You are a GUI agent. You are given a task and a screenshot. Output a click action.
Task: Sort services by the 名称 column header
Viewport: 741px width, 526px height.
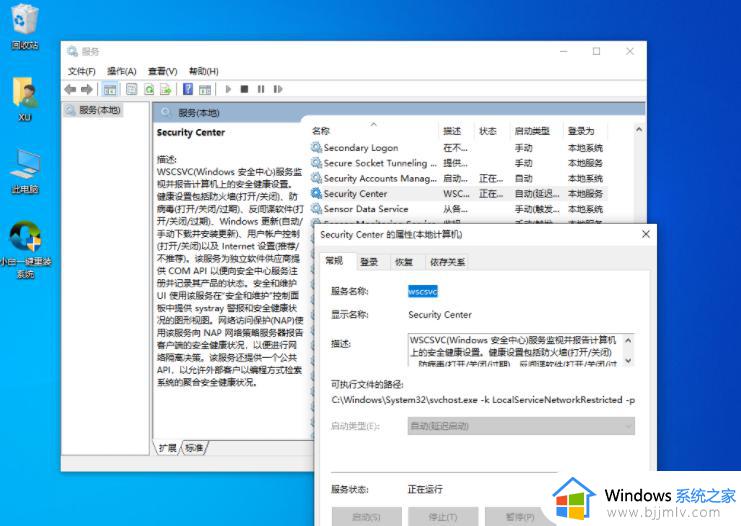(x=373, y=131)
